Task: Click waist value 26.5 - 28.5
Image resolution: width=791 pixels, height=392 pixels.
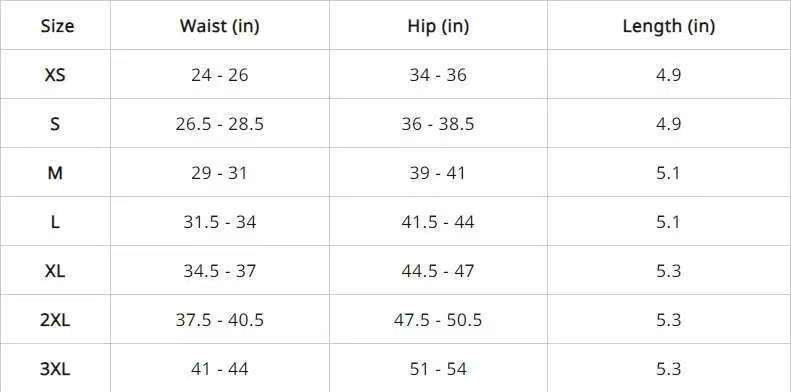Action: click(x=219, y=124)
